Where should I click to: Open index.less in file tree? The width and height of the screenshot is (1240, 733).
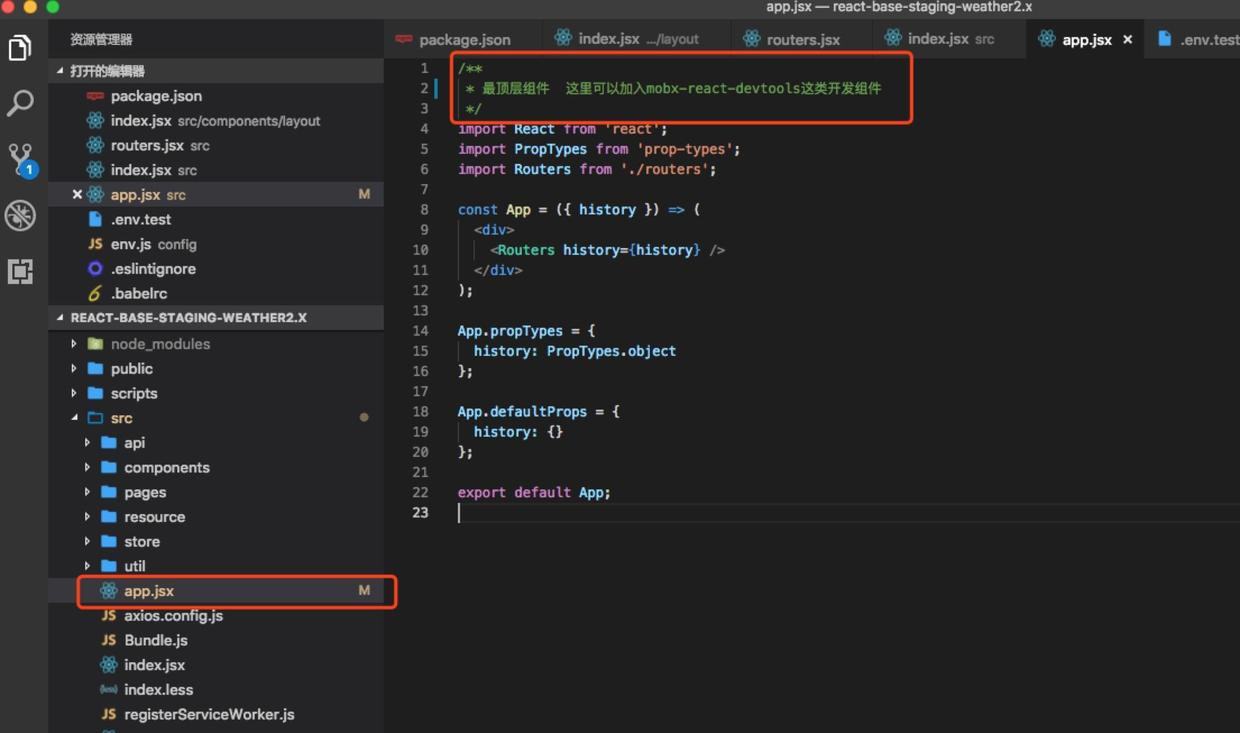216,690
